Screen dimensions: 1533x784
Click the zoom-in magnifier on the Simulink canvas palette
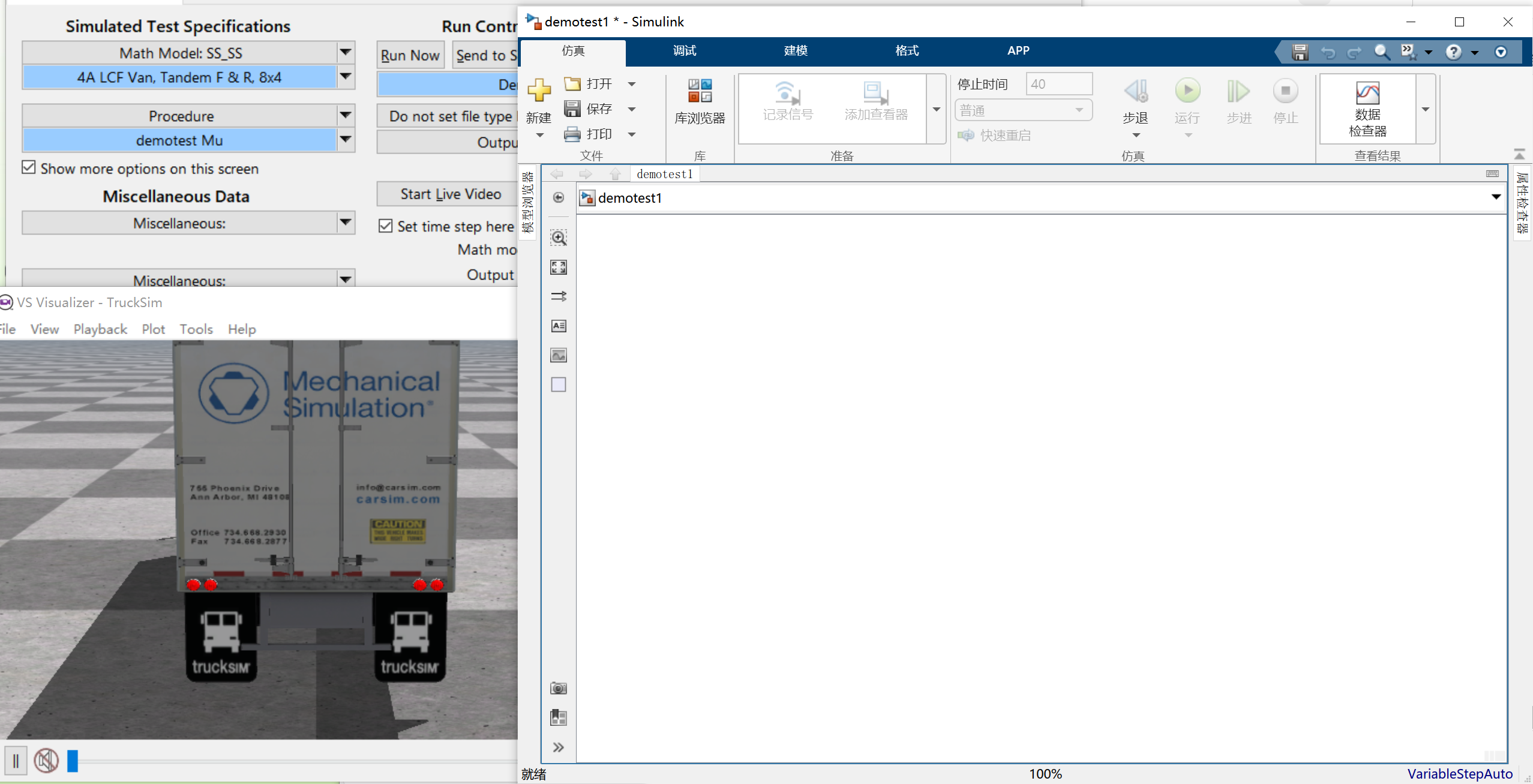[559, 238]
